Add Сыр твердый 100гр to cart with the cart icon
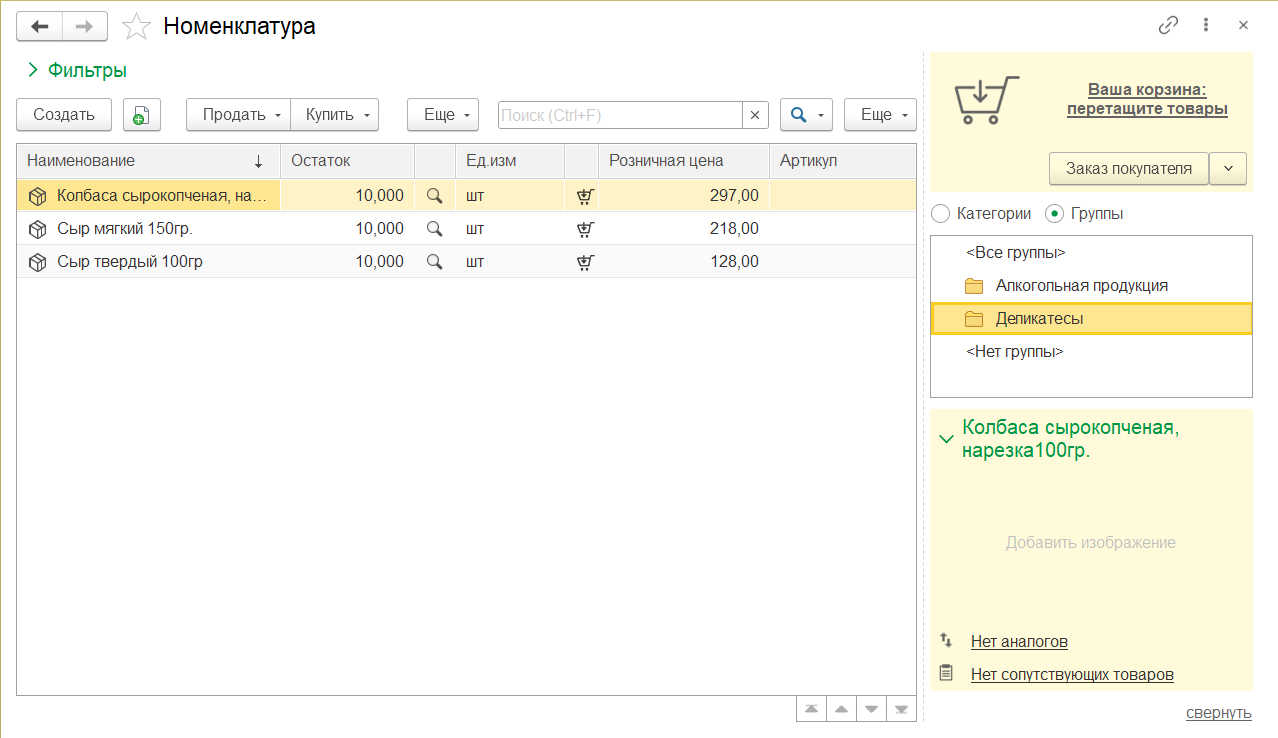The height and width of the screenshot is (738, 1278). (x=585, y=262)
